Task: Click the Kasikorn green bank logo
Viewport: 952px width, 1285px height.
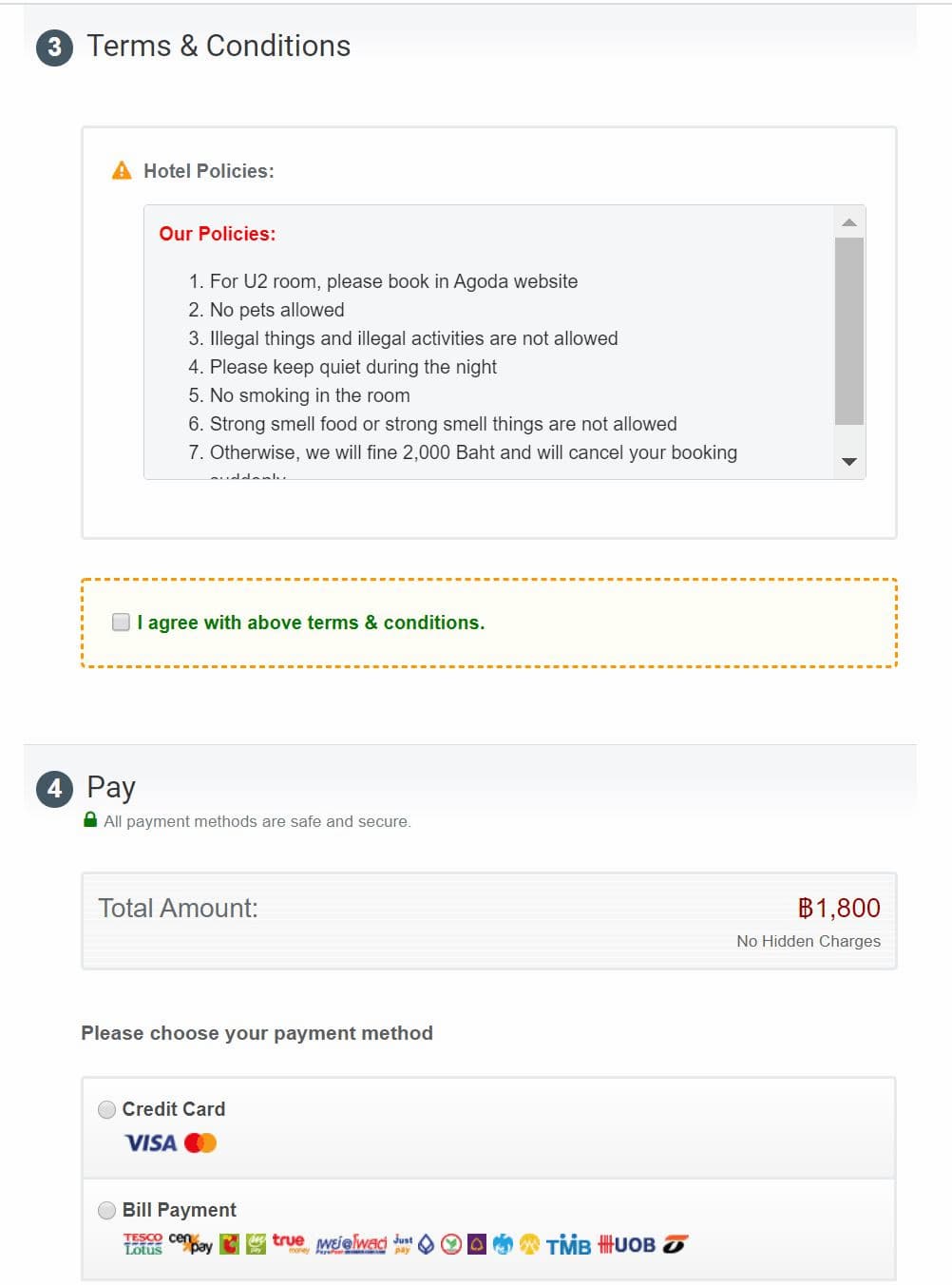Action: tap(451, 1244)
